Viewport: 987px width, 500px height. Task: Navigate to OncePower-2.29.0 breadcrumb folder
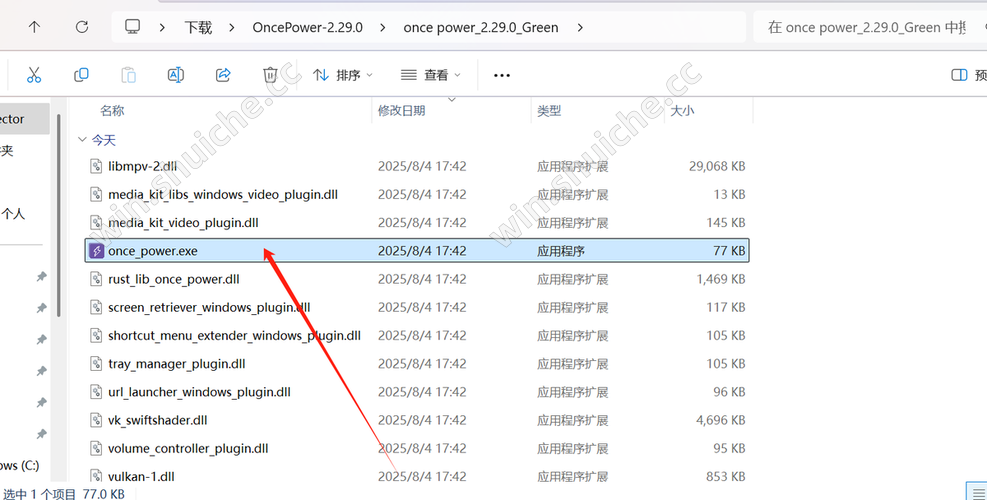(x=308, y=27)
